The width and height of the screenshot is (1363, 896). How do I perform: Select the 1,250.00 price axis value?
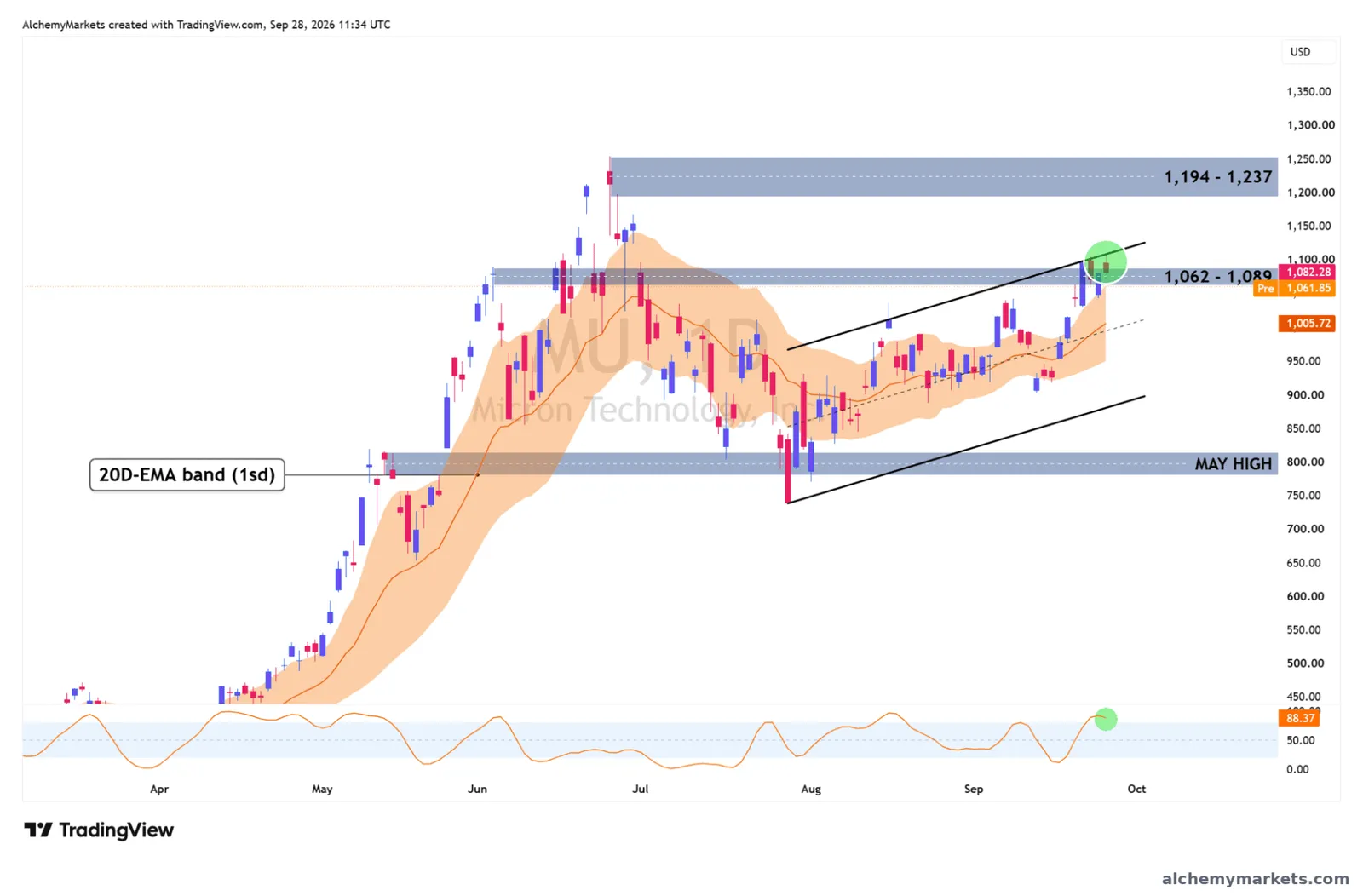1308,159
